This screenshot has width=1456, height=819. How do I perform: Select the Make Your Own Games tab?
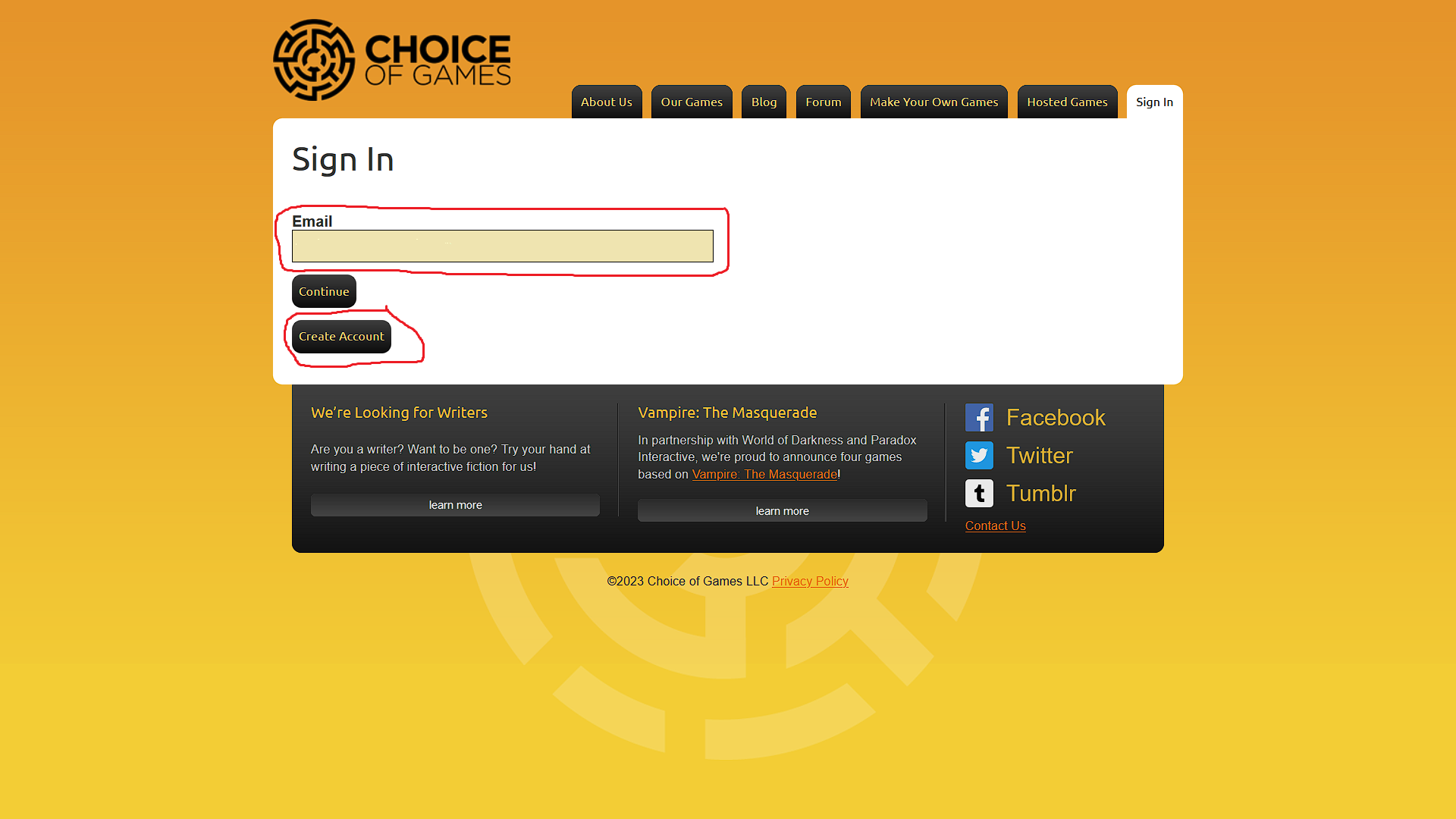(934, 102)
